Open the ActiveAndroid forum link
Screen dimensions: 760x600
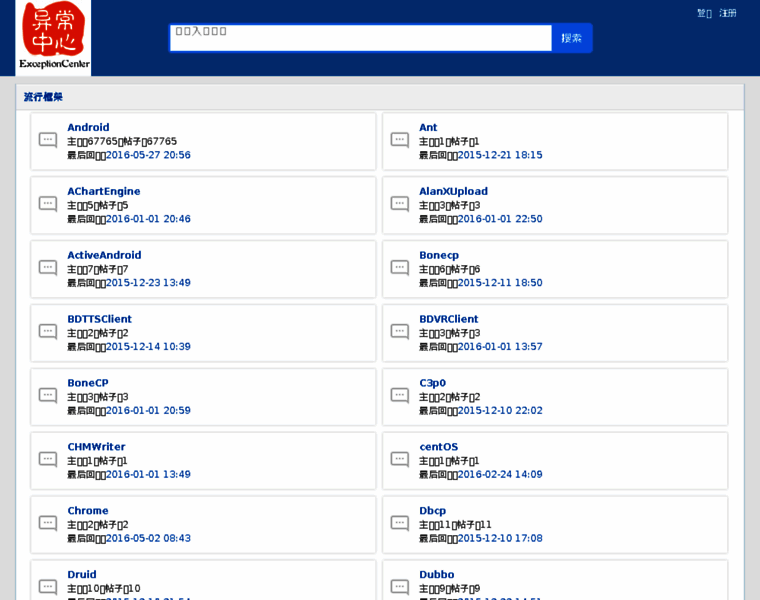coord(104,255)
